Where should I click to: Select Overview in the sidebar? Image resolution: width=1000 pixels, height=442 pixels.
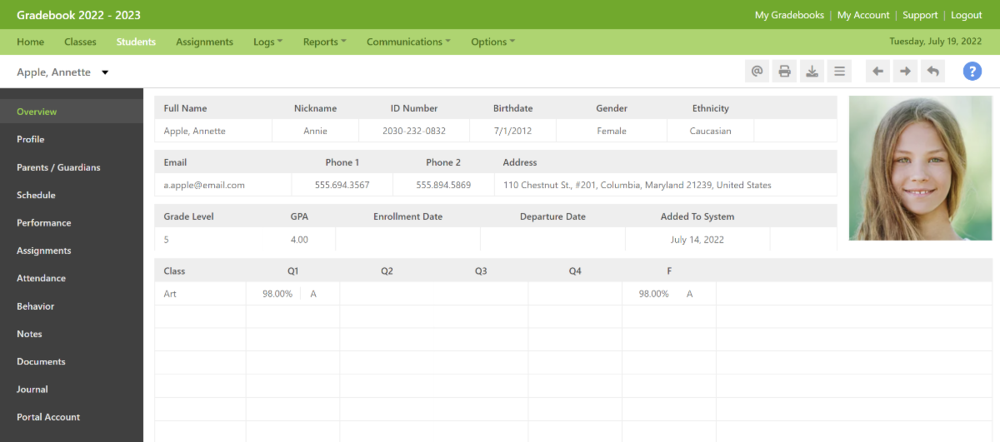71,112
